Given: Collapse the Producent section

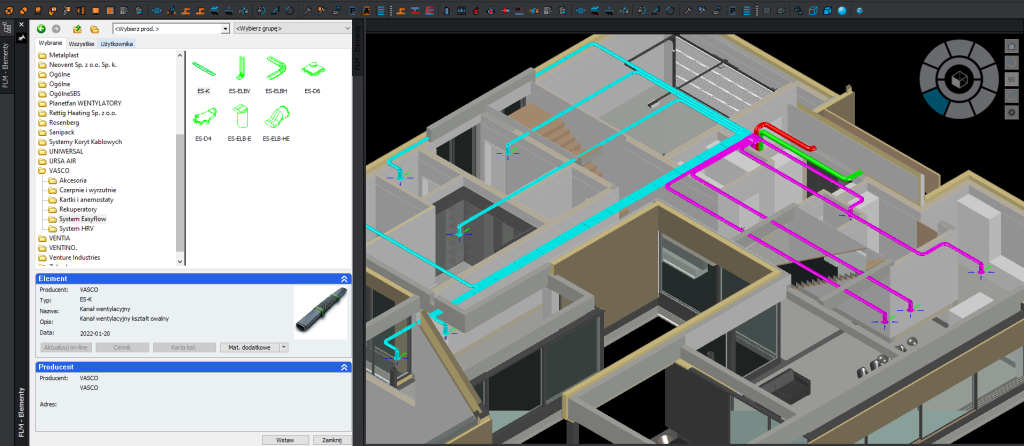Looking at the screenshot, I should [344, 367].
